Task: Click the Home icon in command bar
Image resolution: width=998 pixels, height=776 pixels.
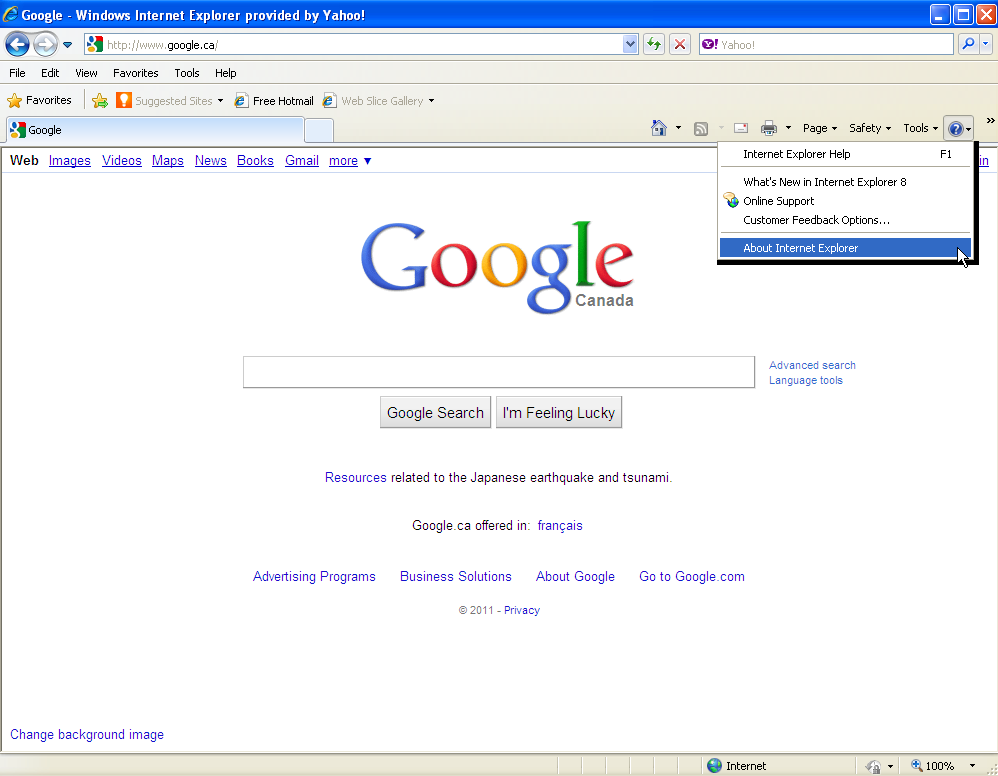Action: 659,128
